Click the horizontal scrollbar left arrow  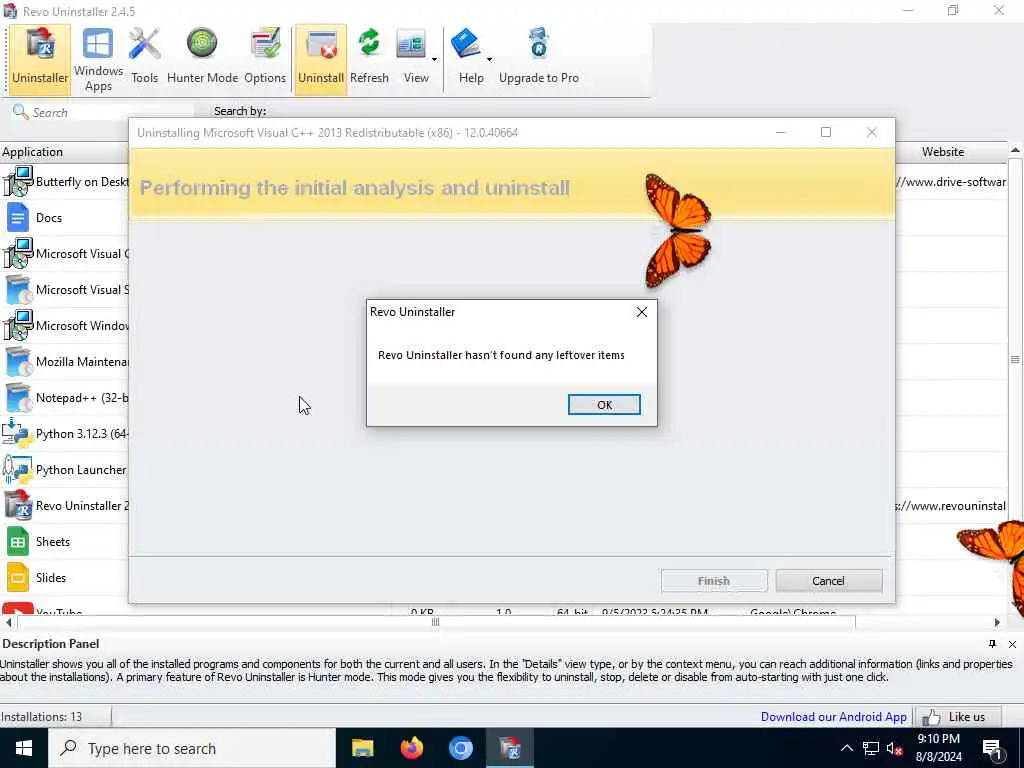(x=8, y=622)
